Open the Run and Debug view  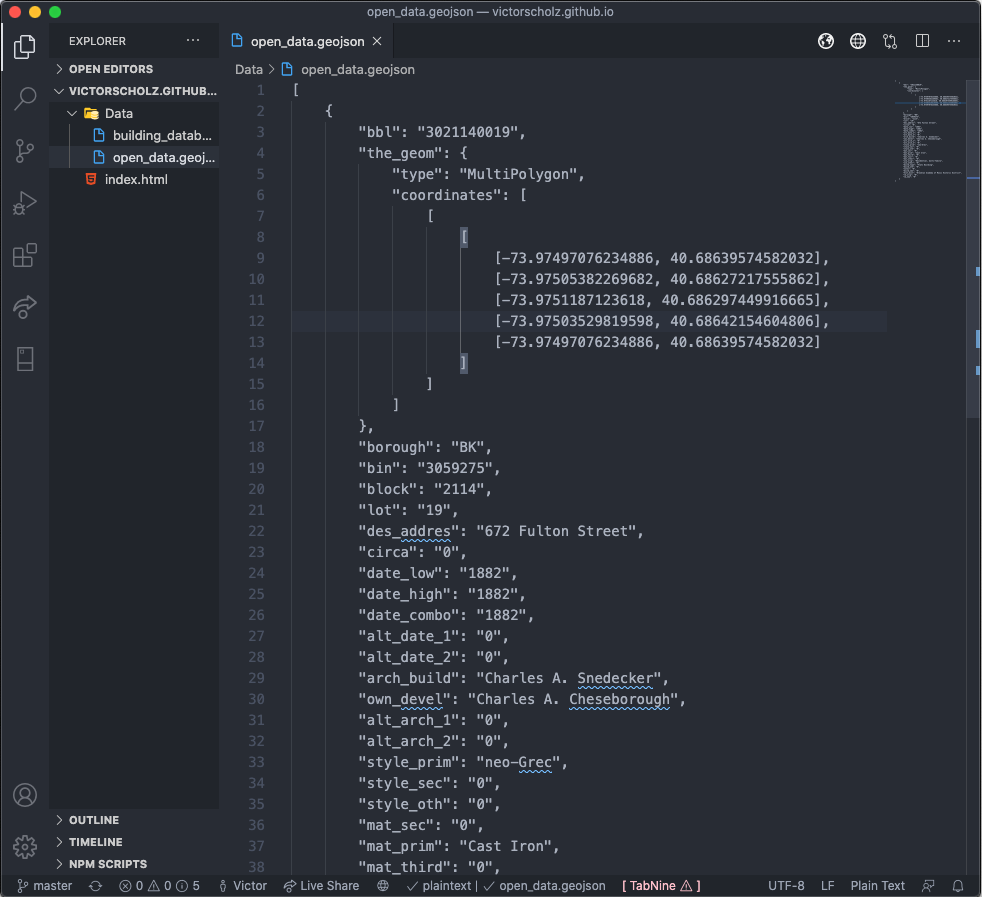point(24,202)
